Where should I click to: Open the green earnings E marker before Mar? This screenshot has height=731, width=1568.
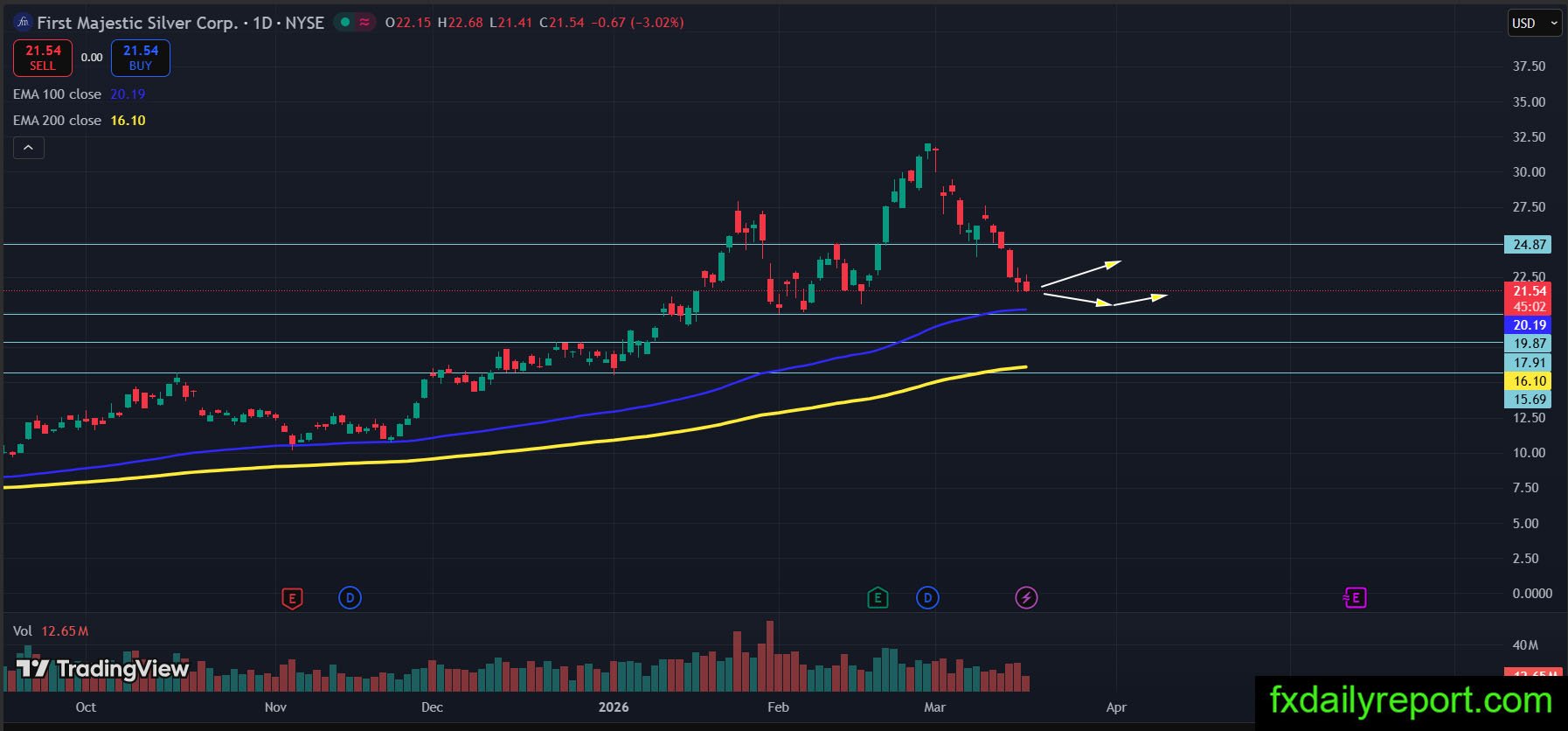pos(878,598)
